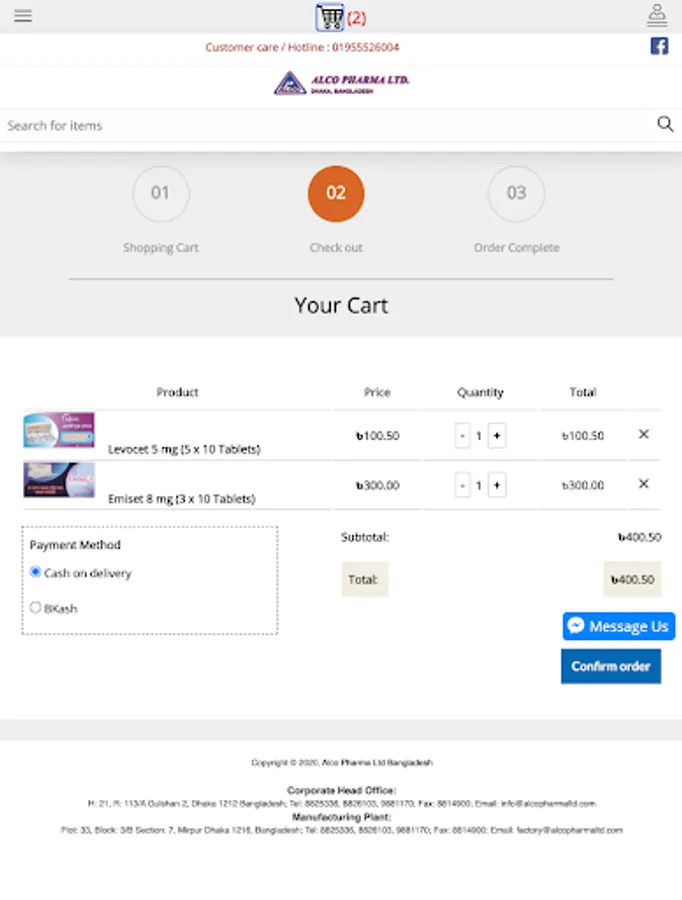Screen dimensions: 682x900
Task: Decrease Levocet quantity with minus
Action: 462,436
